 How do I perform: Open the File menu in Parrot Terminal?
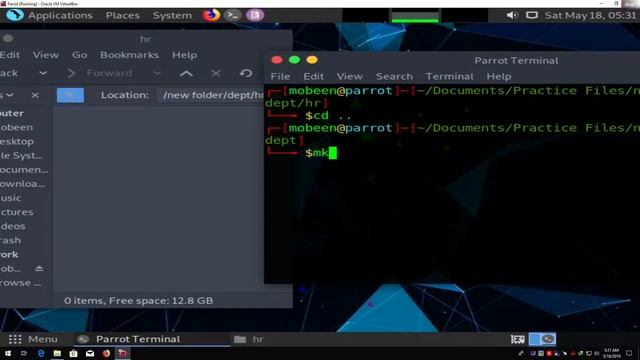click(280, 76)
